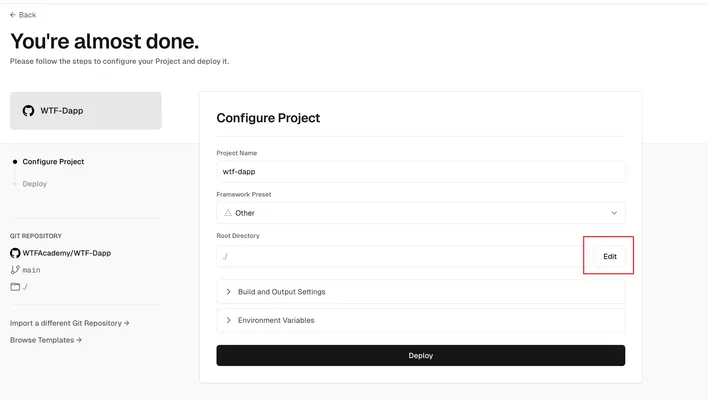
Task: Expand Build and Output Settings section
Action: (421, 292)
